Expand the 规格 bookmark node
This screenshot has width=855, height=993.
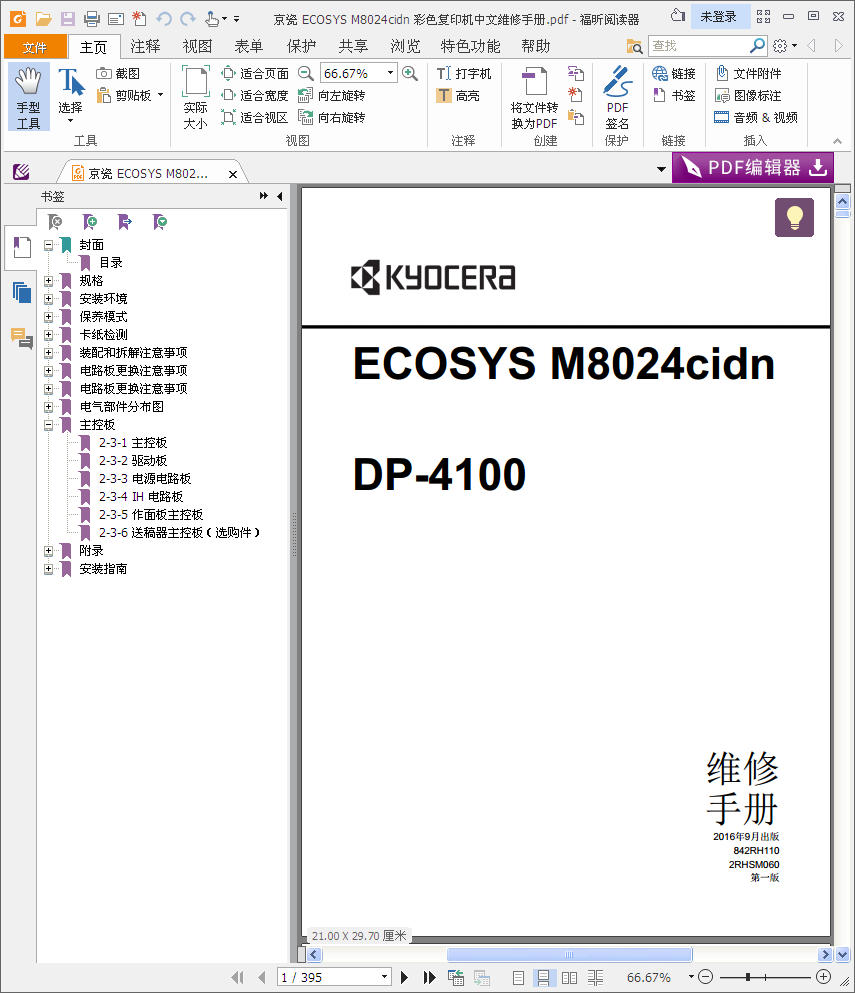click(48, 281)
